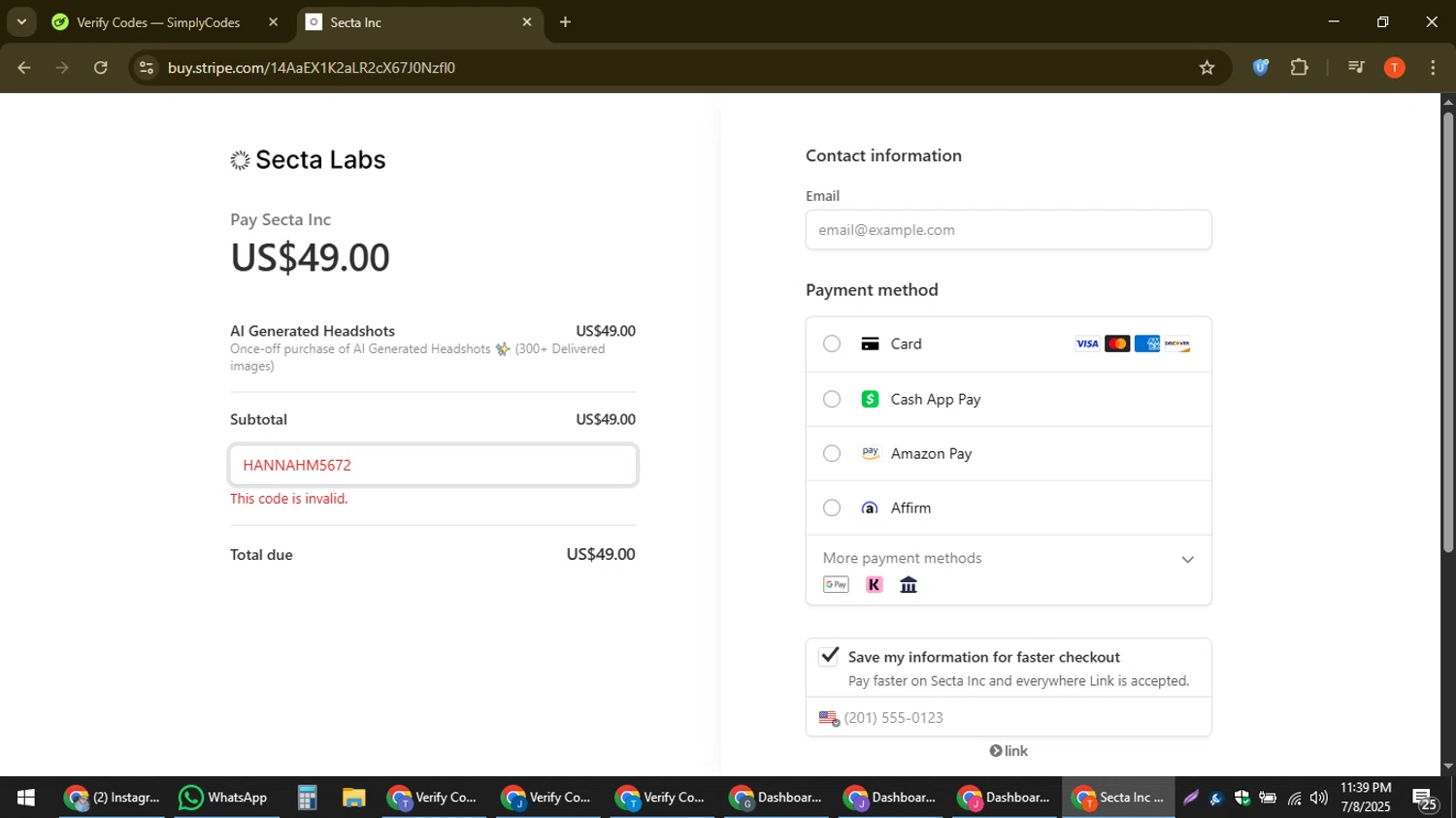Click the Amazon Pay logo icon
The width and height of the screenshot is (1456, 818).
(870, 453)
